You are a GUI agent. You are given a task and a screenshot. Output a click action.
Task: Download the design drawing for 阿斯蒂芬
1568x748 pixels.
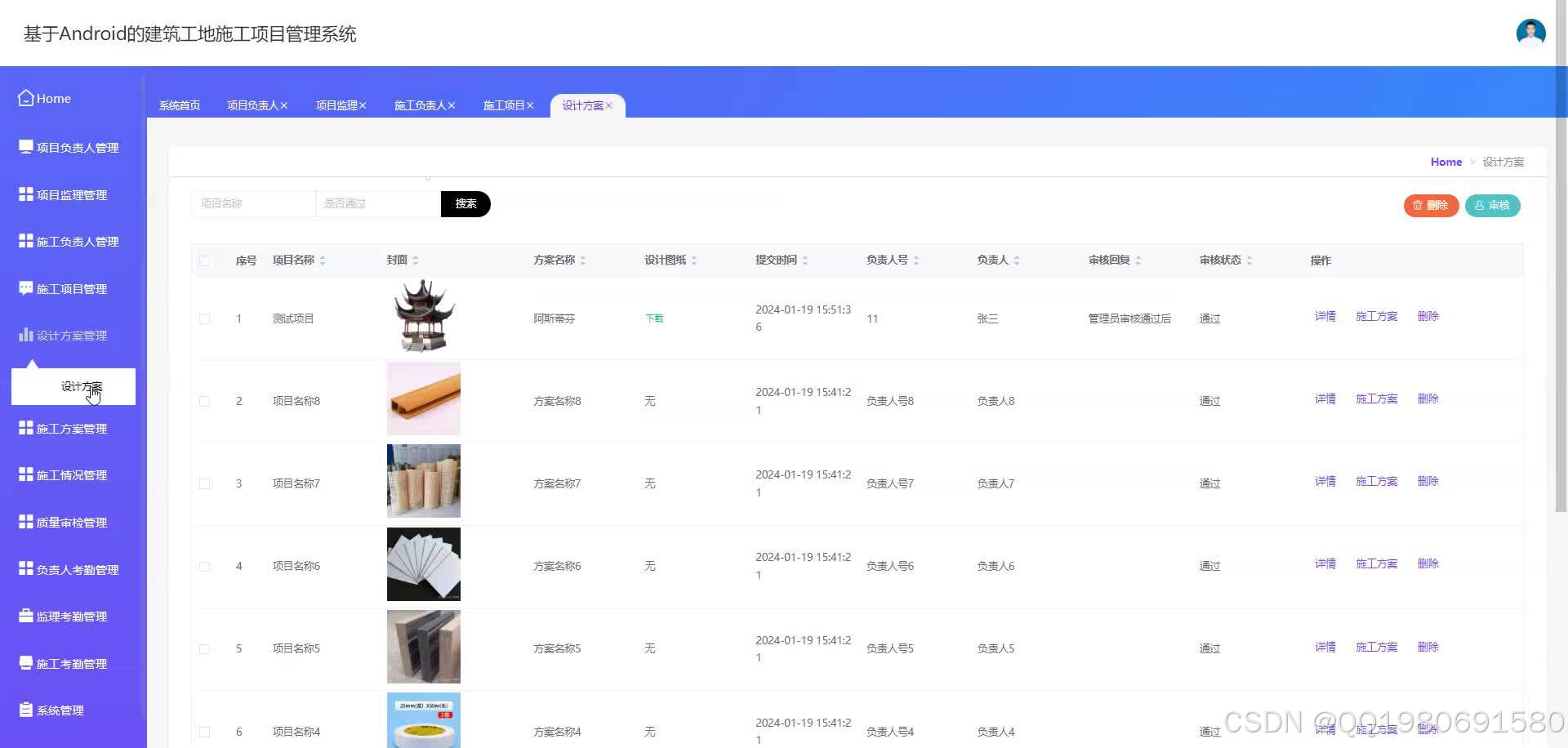(x=653, y=318)
